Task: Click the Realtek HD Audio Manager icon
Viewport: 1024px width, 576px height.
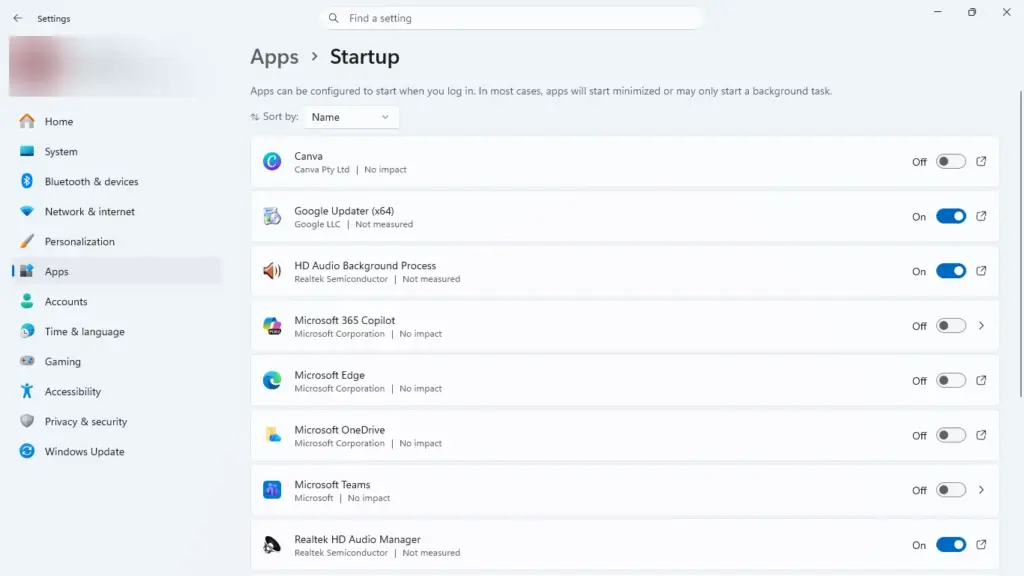Action: point(272,545)
